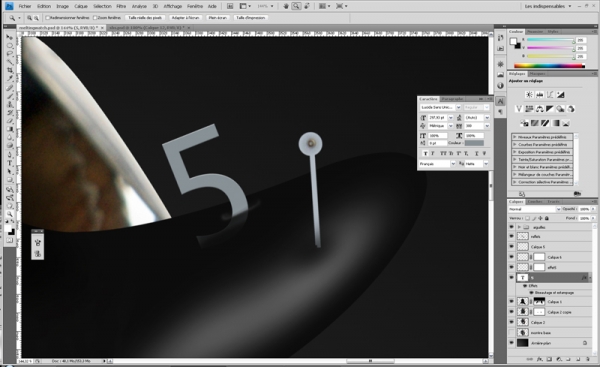Expand the aiguilles layer group
This screenshot has width=600, height=367.
[519, 227]
